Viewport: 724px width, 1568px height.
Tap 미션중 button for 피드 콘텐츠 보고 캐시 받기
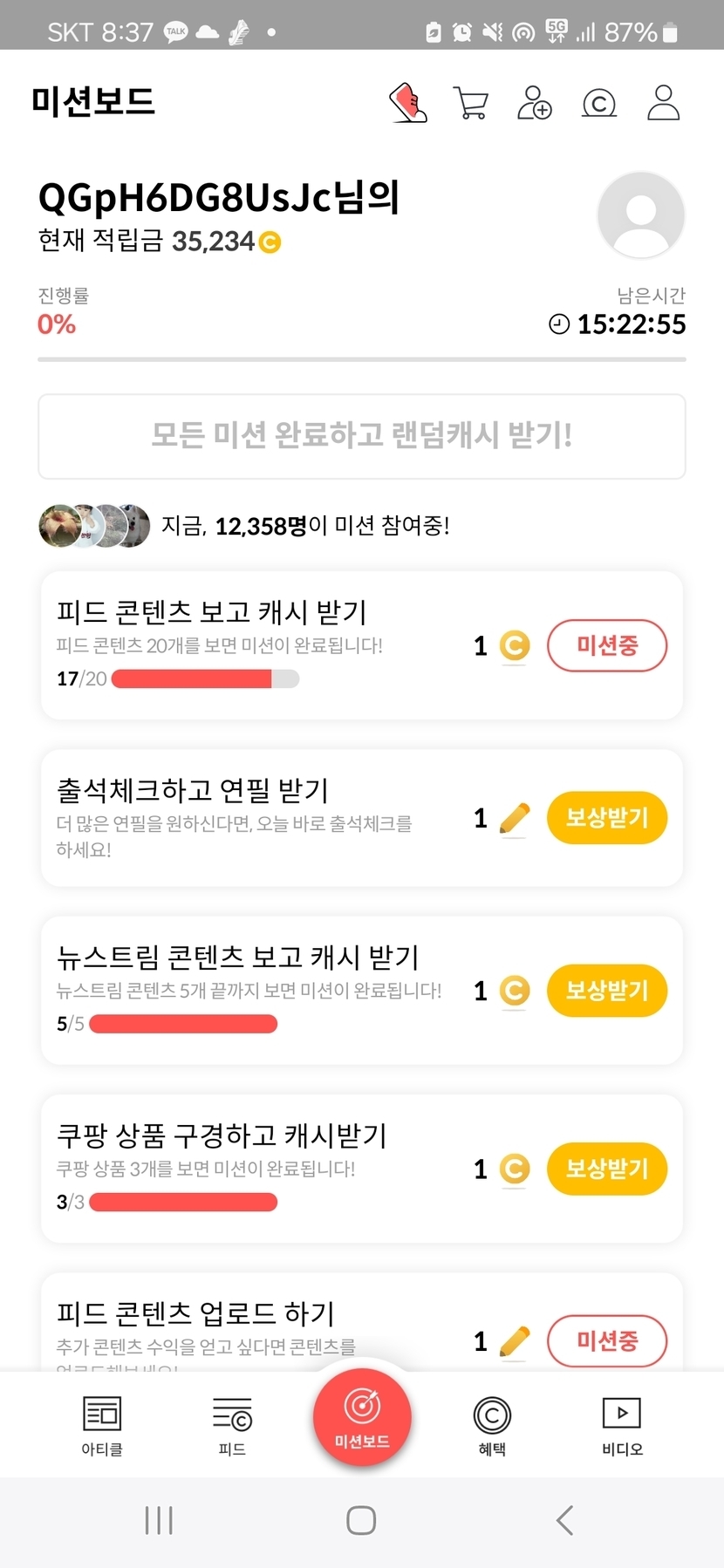(607, 645)
